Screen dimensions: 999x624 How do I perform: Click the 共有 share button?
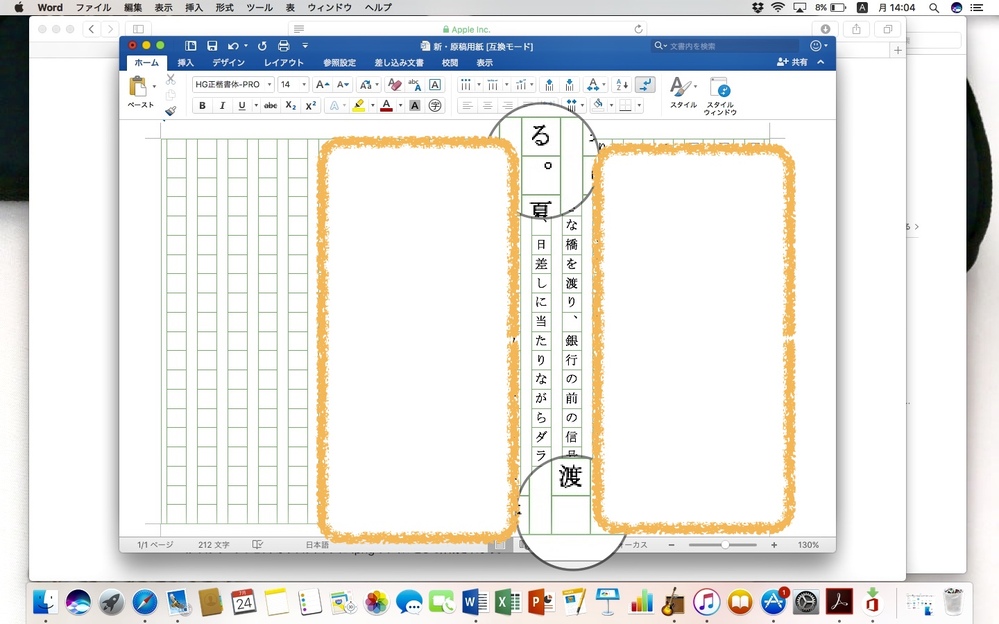coord(792,62)
